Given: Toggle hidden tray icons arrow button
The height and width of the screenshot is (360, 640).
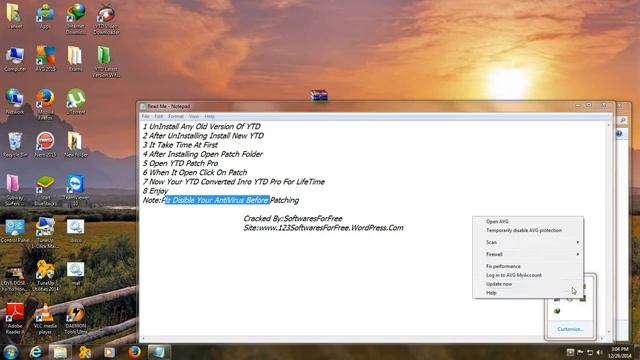Looking at the screenshot, I should point(570,352).
